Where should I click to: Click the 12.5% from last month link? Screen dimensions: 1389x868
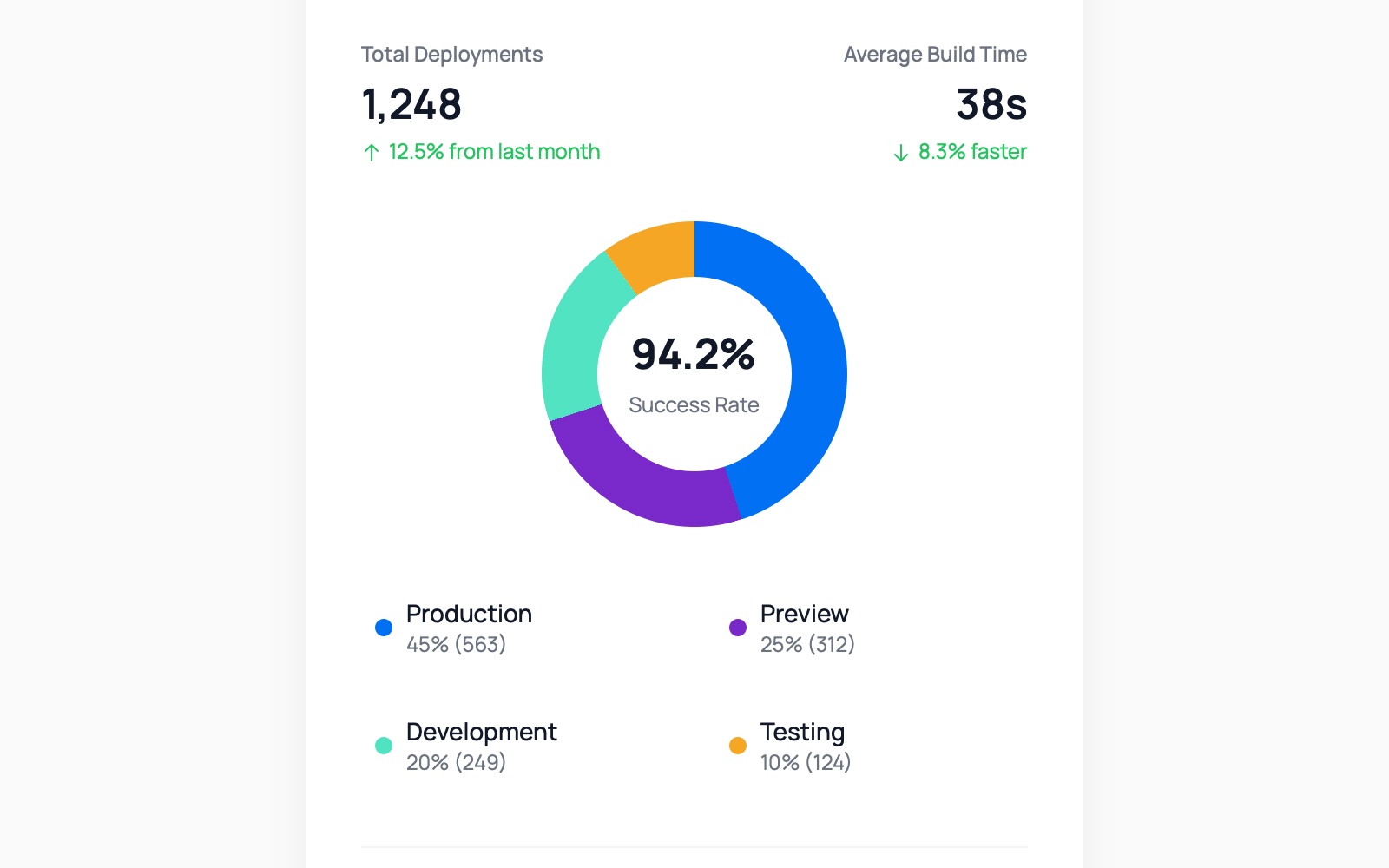(x=494, y=152)
